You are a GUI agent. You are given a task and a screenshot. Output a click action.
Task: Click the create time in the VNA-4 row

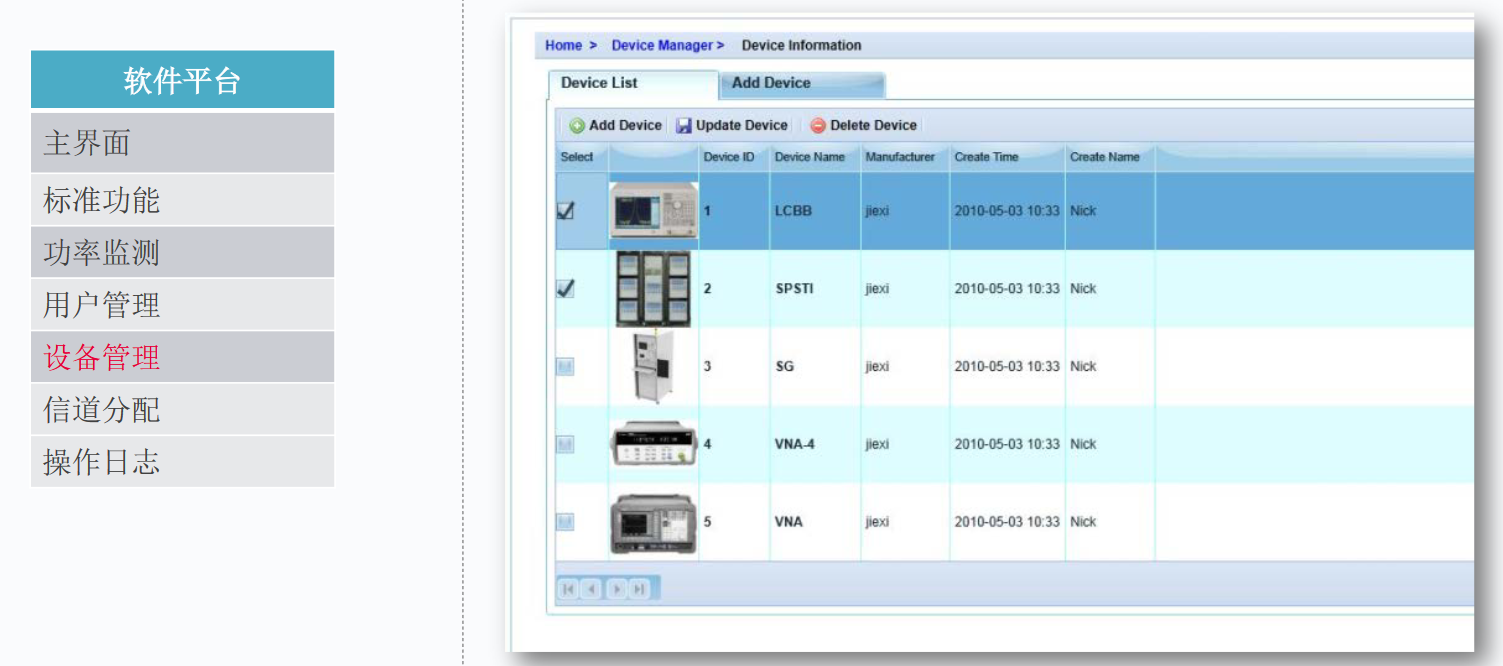click(x=1007, y=444)
